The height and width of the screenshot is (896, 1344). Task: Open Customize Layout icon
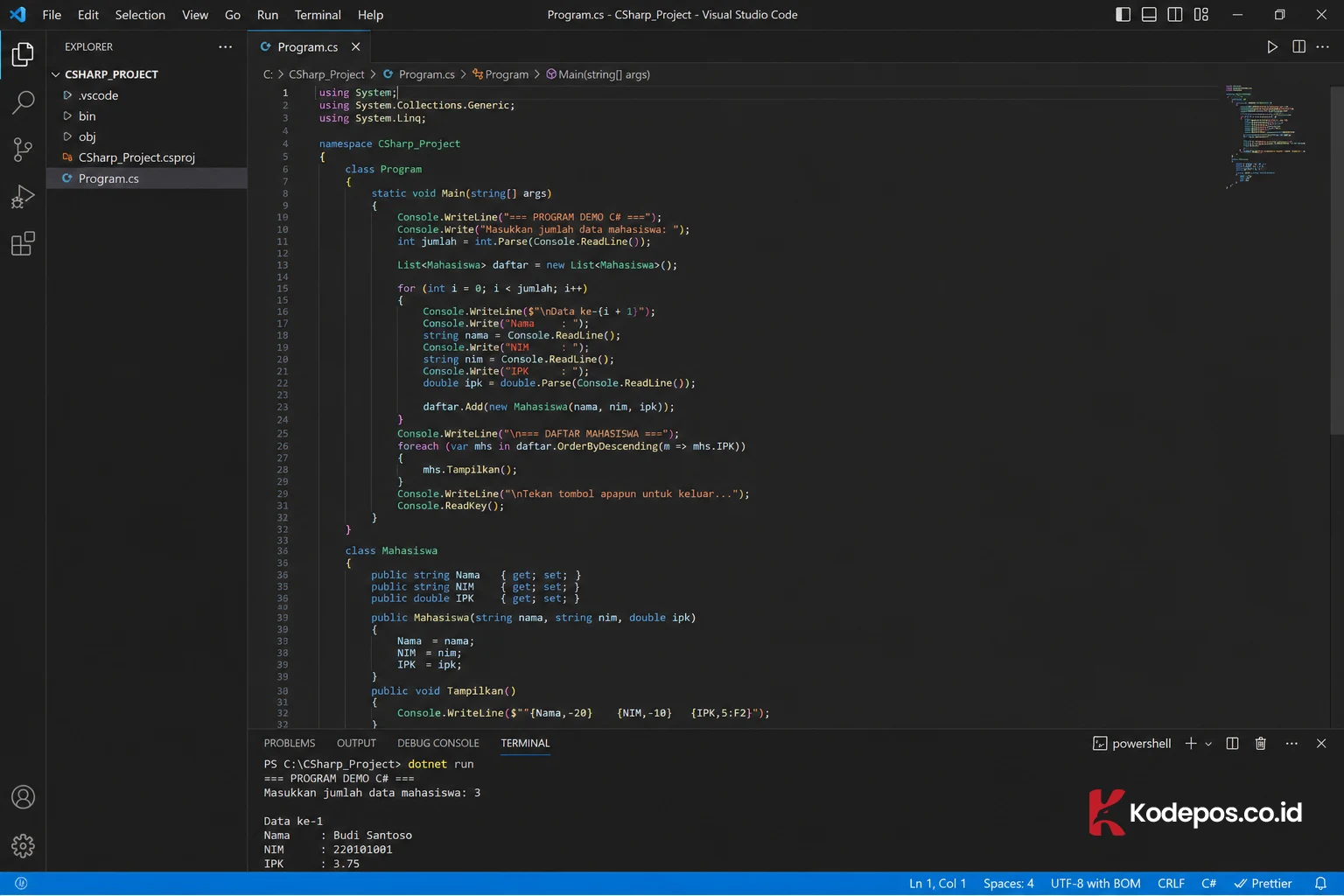(x=1201, y=15)
